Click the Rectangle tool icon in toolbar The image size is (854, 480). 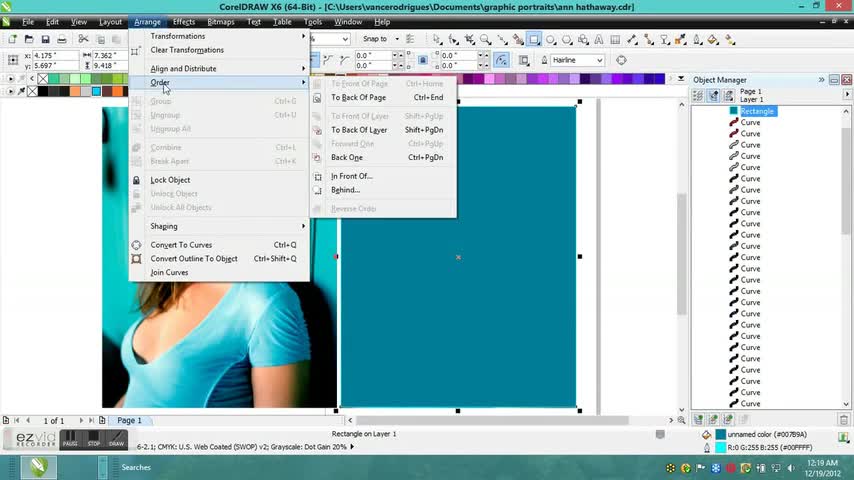[x=535, y=40]
